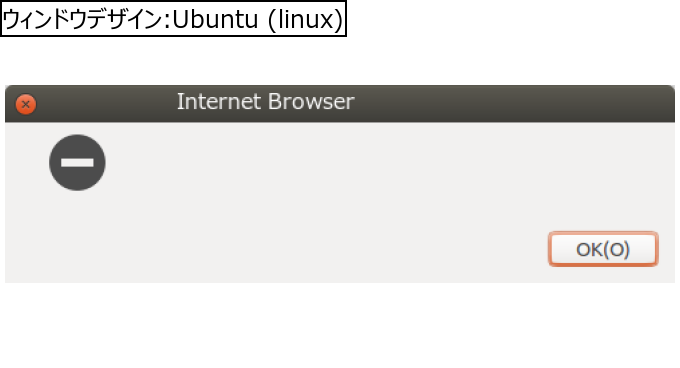The height and width of the screenshot is (368, 680).
Task: Click the black-bordered window design caption box
Action: [x=173, y=19]
